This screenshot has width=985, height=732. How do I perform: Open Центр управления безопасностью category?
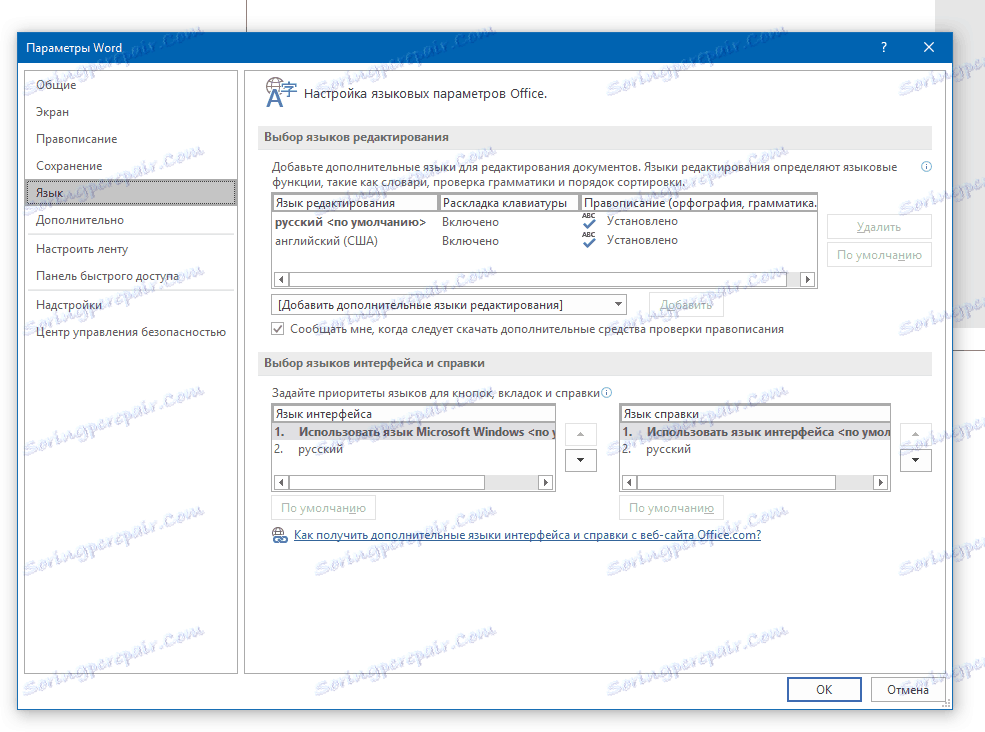click(131, 332)
